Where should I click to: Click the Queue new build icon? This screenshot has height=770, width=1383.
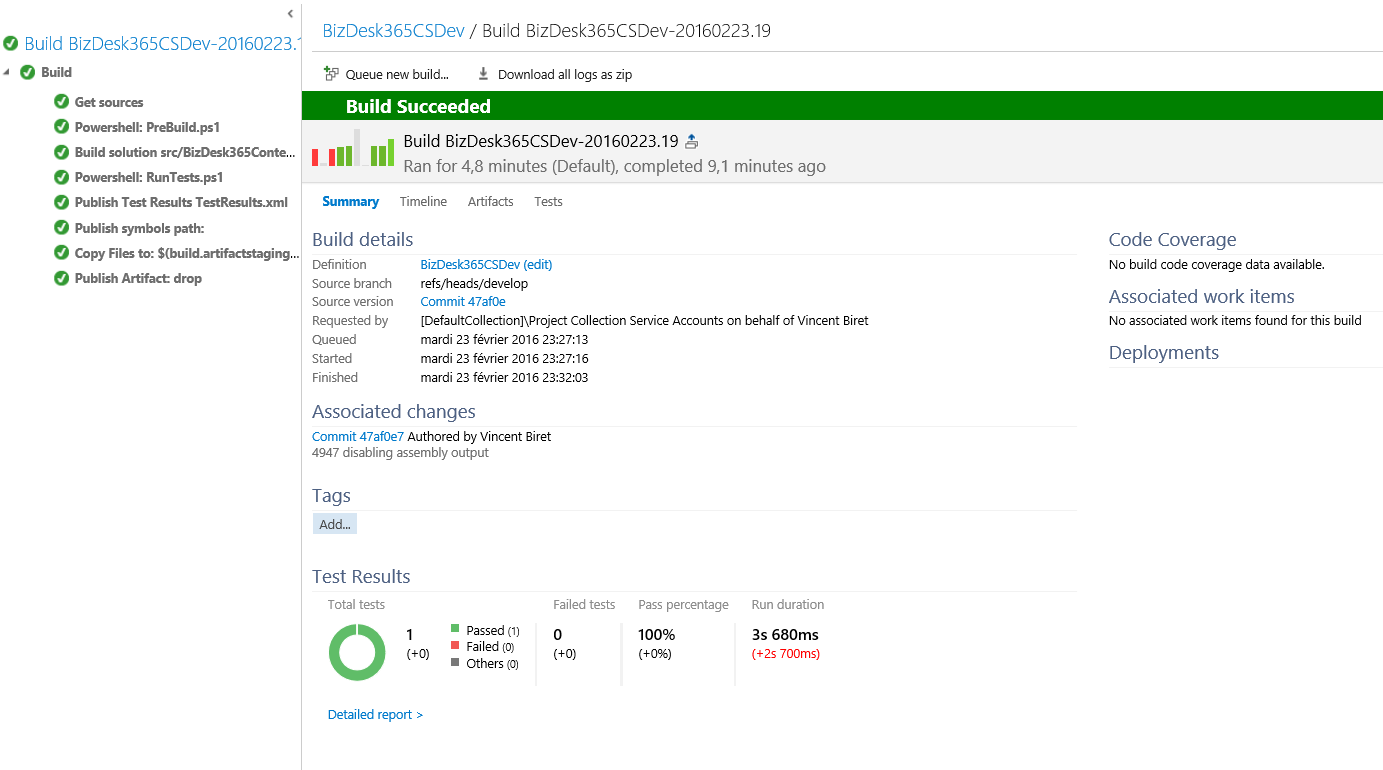click(332, 74)
